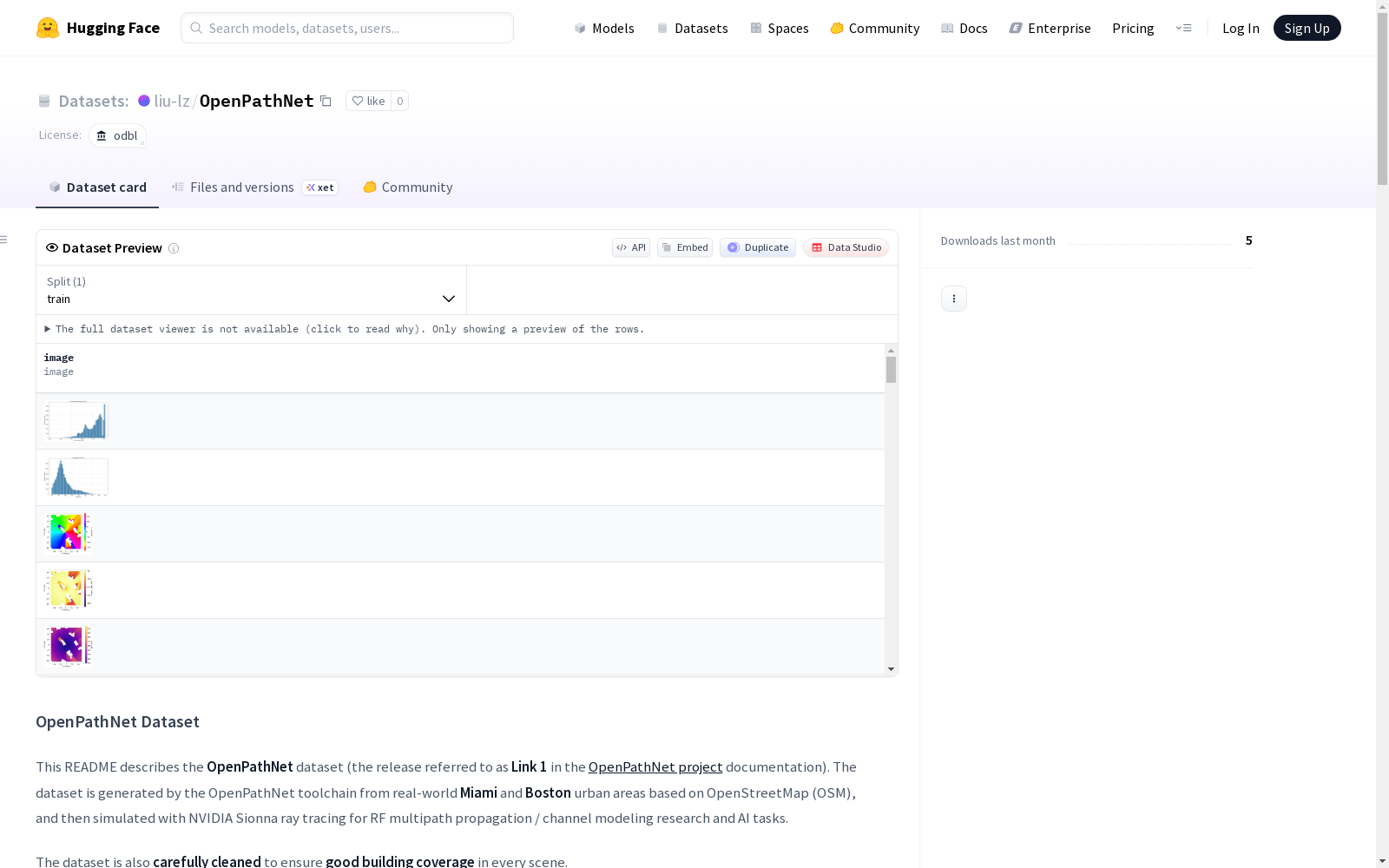The width and height of the screenshot is (1389, 868).
Task: Open the second histogram thumbnail
Action: 76,477
